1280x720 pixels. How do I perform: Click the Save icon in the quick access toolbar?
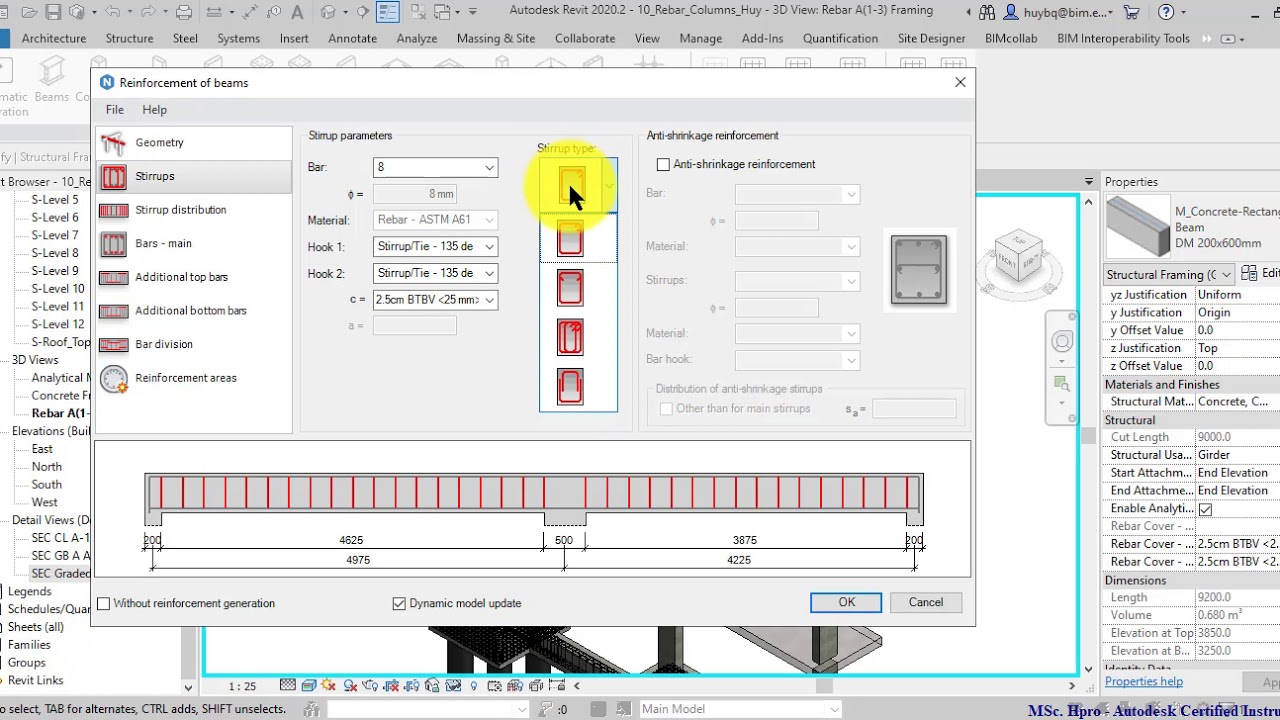pos(53,13)
